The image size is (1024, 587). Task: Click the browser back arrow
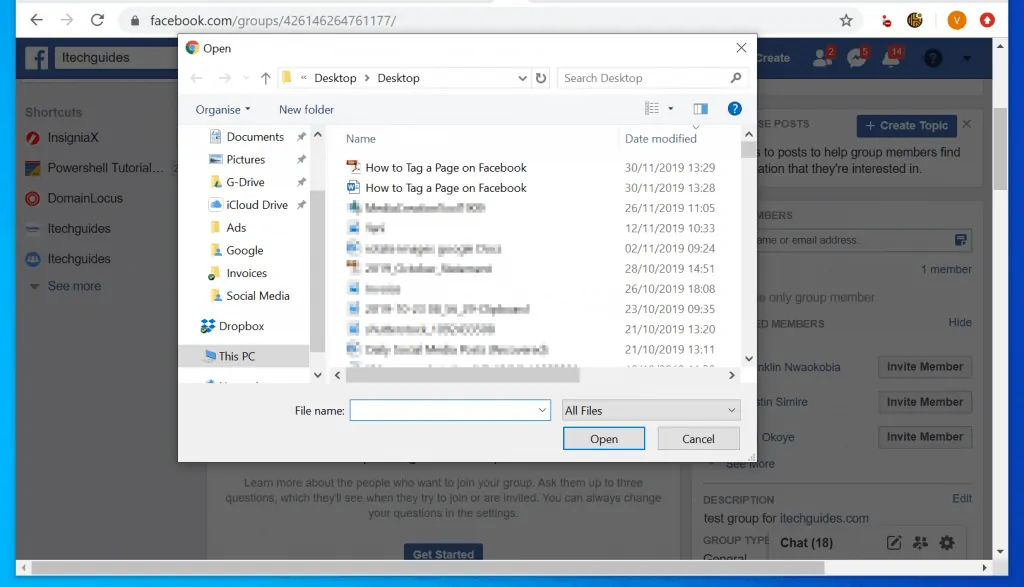(37, 20)
